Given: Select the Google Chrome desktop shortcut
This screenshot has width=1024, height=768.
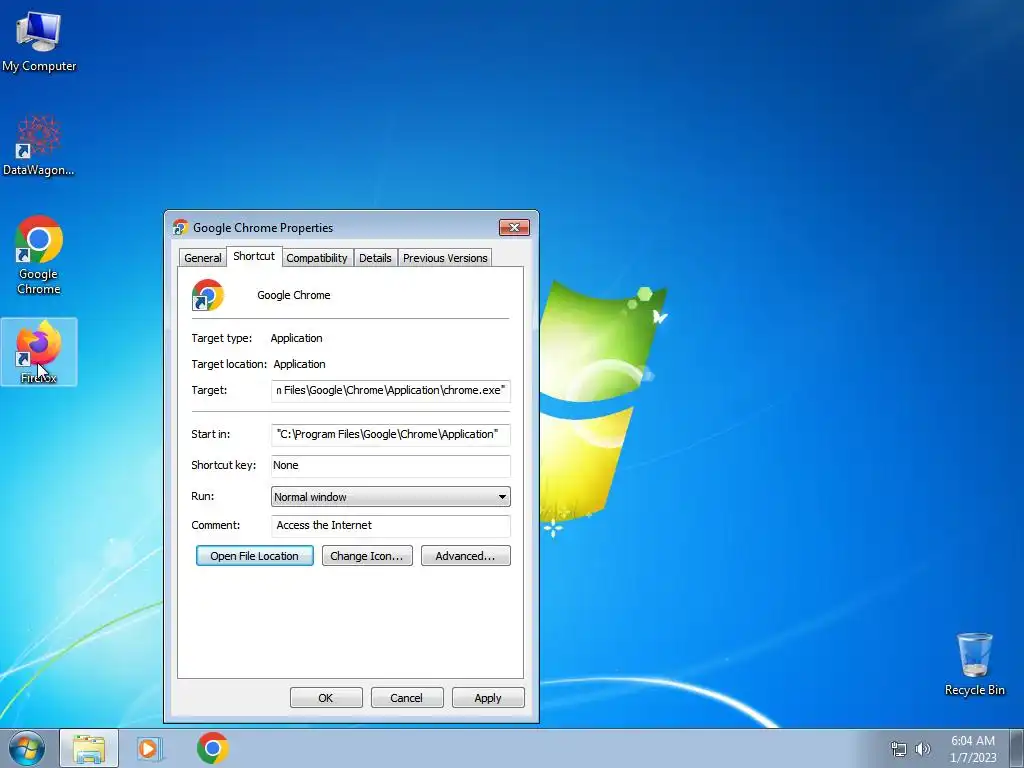Looking at the screenshot, I should 39,255.
